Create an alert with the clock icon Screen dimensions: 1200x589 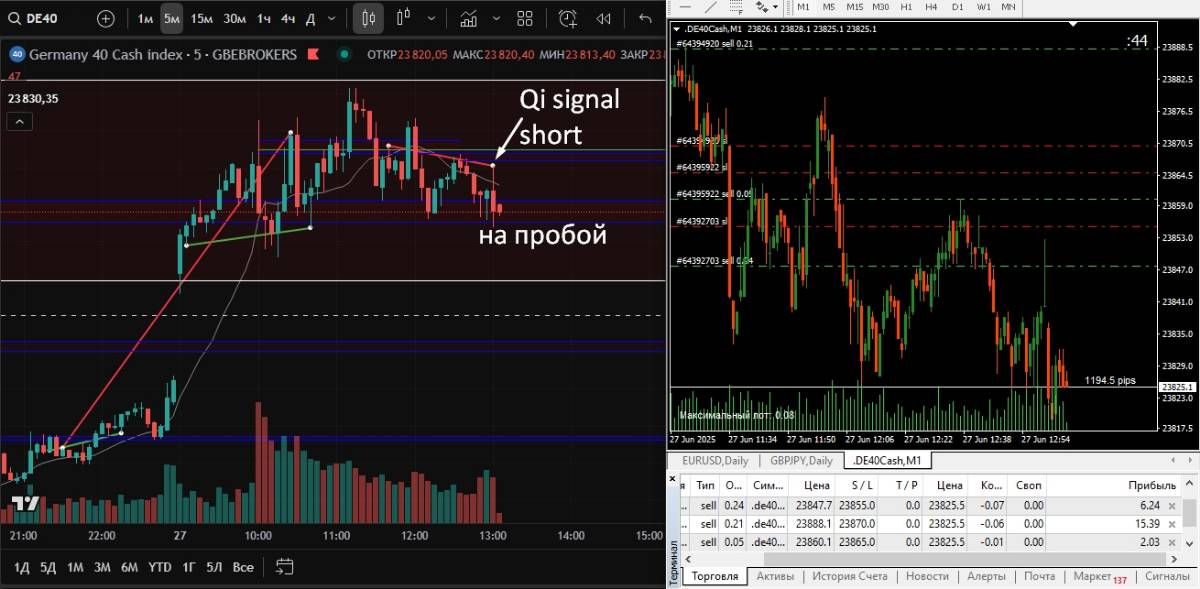pyautogui.click(x=568, y=18)
